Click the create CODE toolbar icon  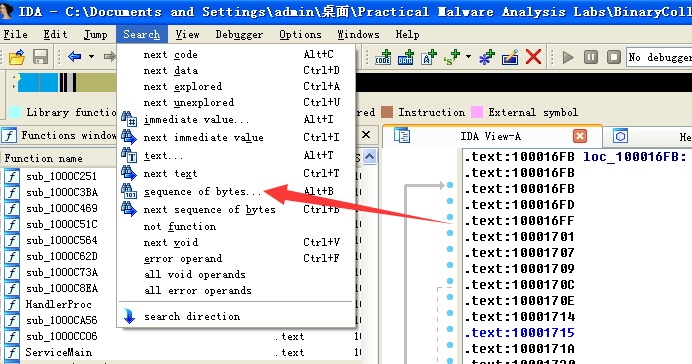[383, 57]
